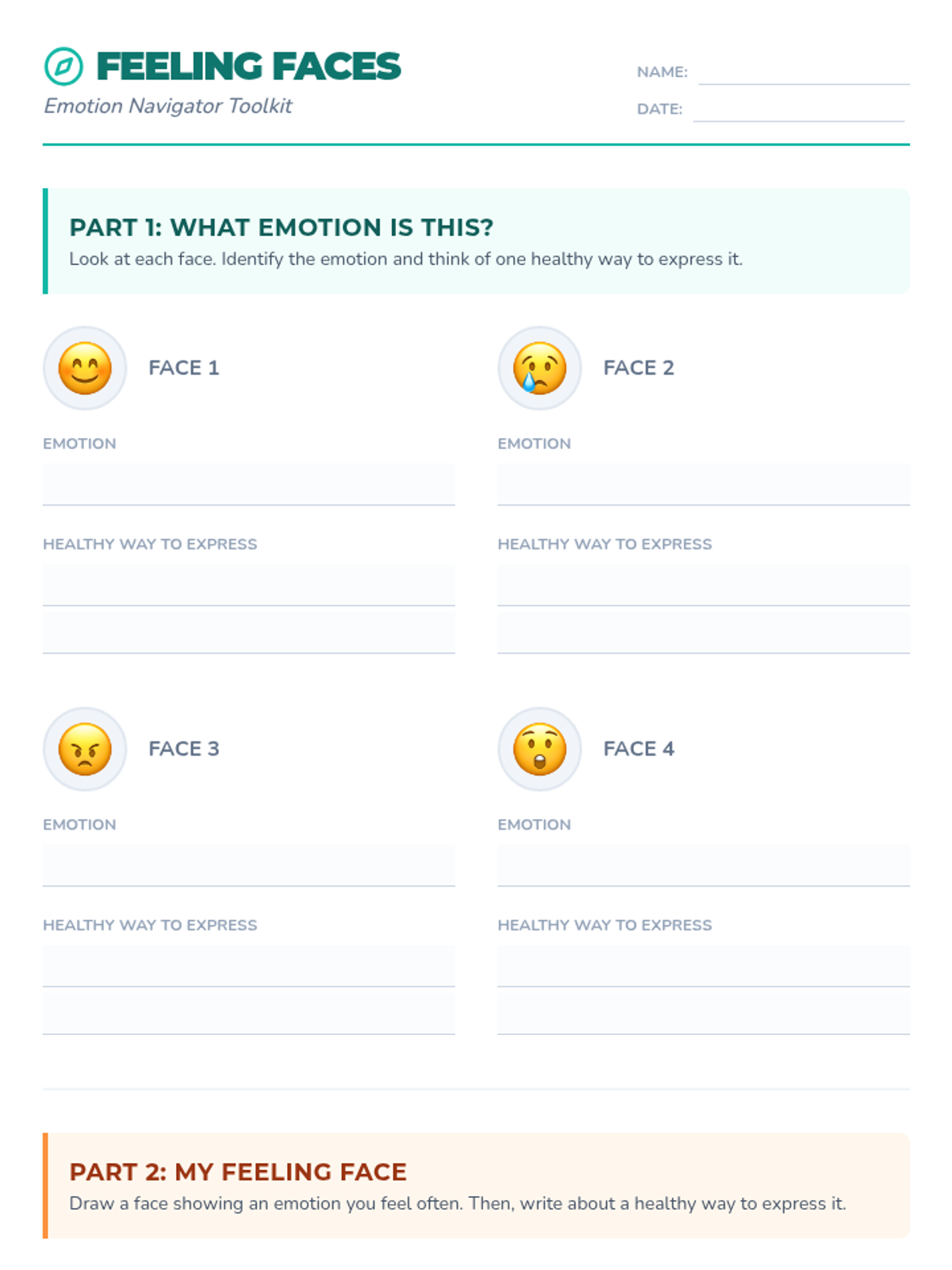This screenshot has height=1270, width=952.
Task: Click the Name field line
Action: [803, 73]
